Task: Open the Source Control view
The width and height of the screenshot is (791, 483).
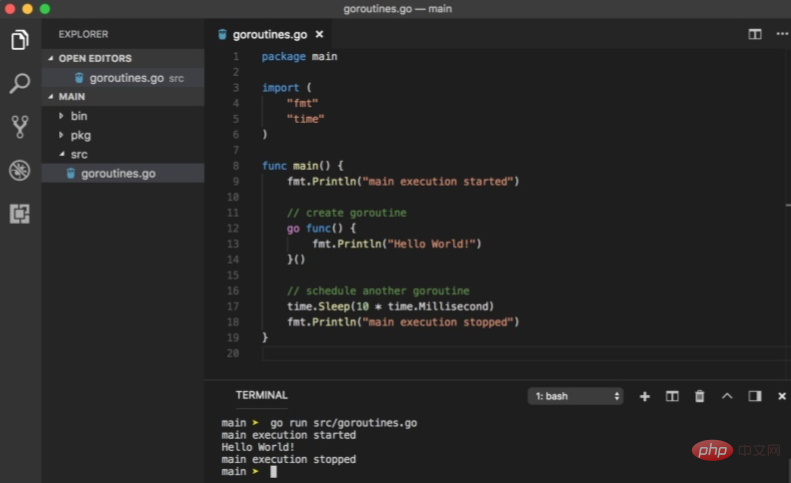Action: click(20, 126)
